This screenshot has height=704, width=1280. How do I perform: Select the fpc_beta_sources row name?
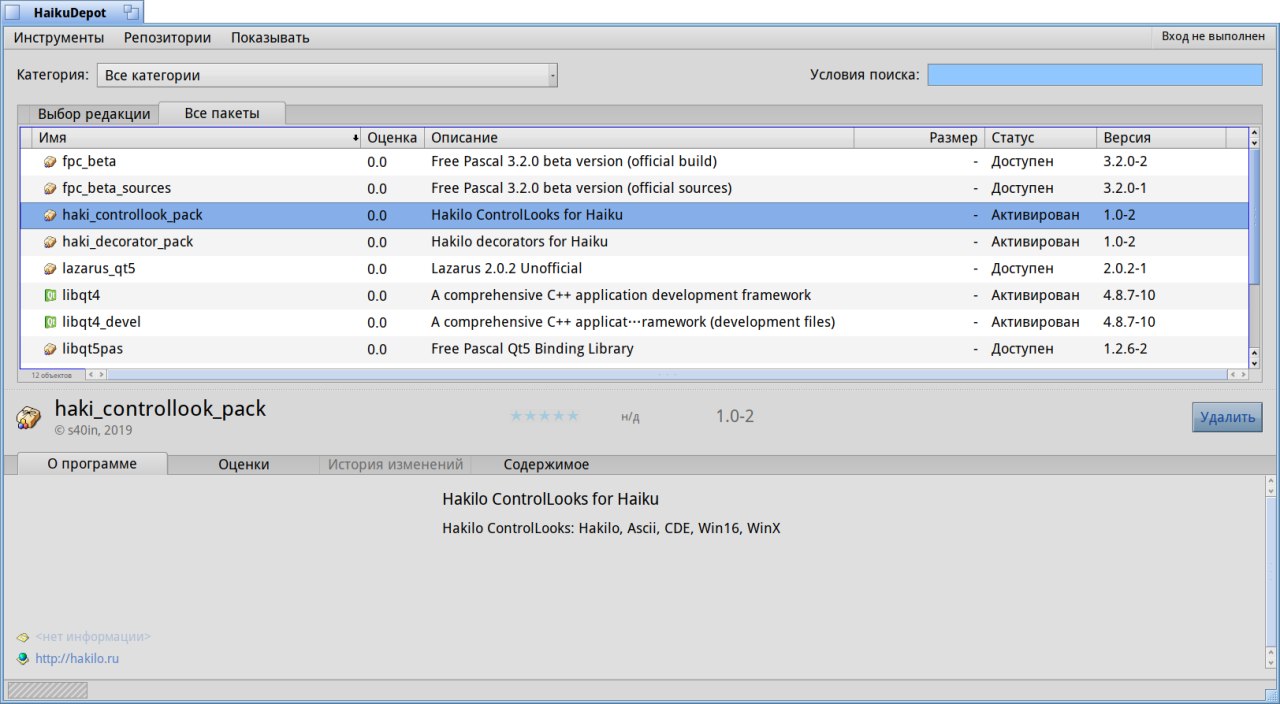(116, 188)
